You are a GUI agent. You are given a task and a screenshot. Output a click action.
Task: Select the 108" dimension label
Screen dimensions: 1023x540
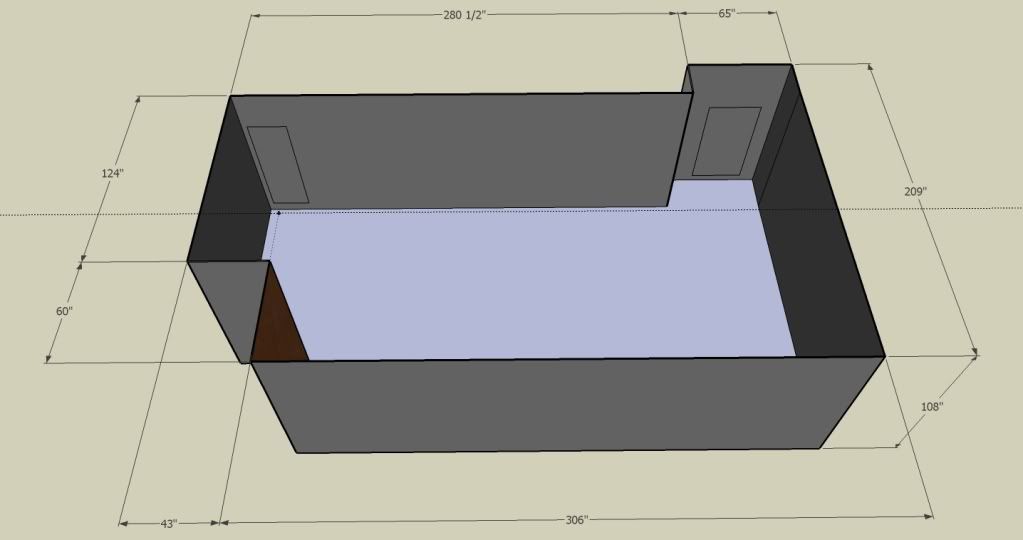[x=932, y=406]
